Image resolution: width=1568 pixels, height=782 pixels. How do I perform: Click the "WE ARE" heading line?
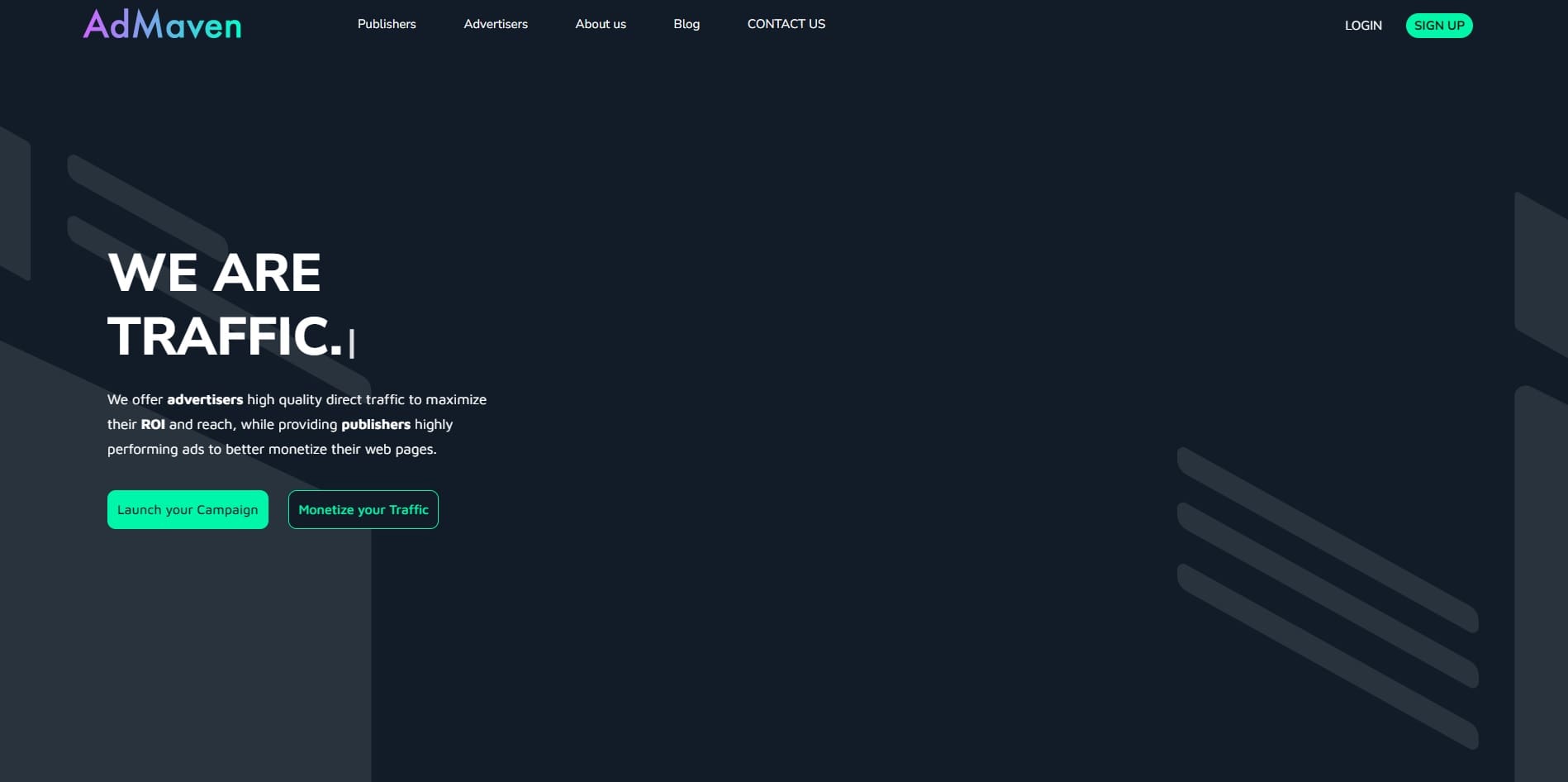pos(214,273)
